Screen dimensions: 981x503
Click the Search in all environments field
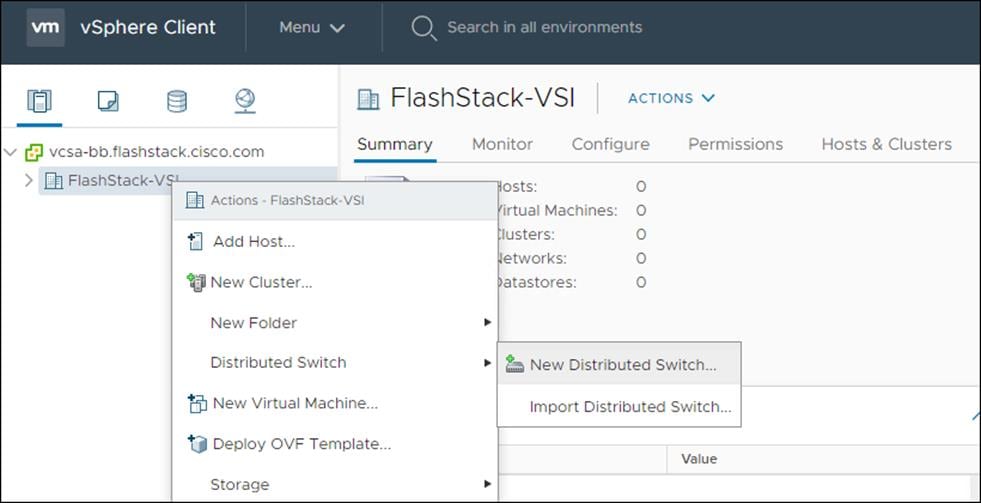tap(545, 28)
